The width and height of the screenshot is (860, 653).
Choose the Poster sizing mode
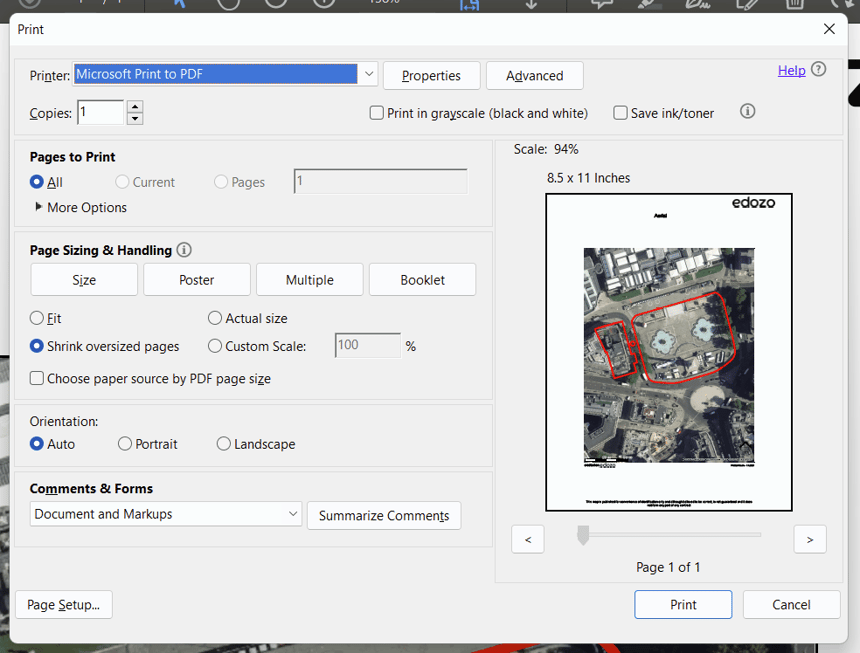197,280
